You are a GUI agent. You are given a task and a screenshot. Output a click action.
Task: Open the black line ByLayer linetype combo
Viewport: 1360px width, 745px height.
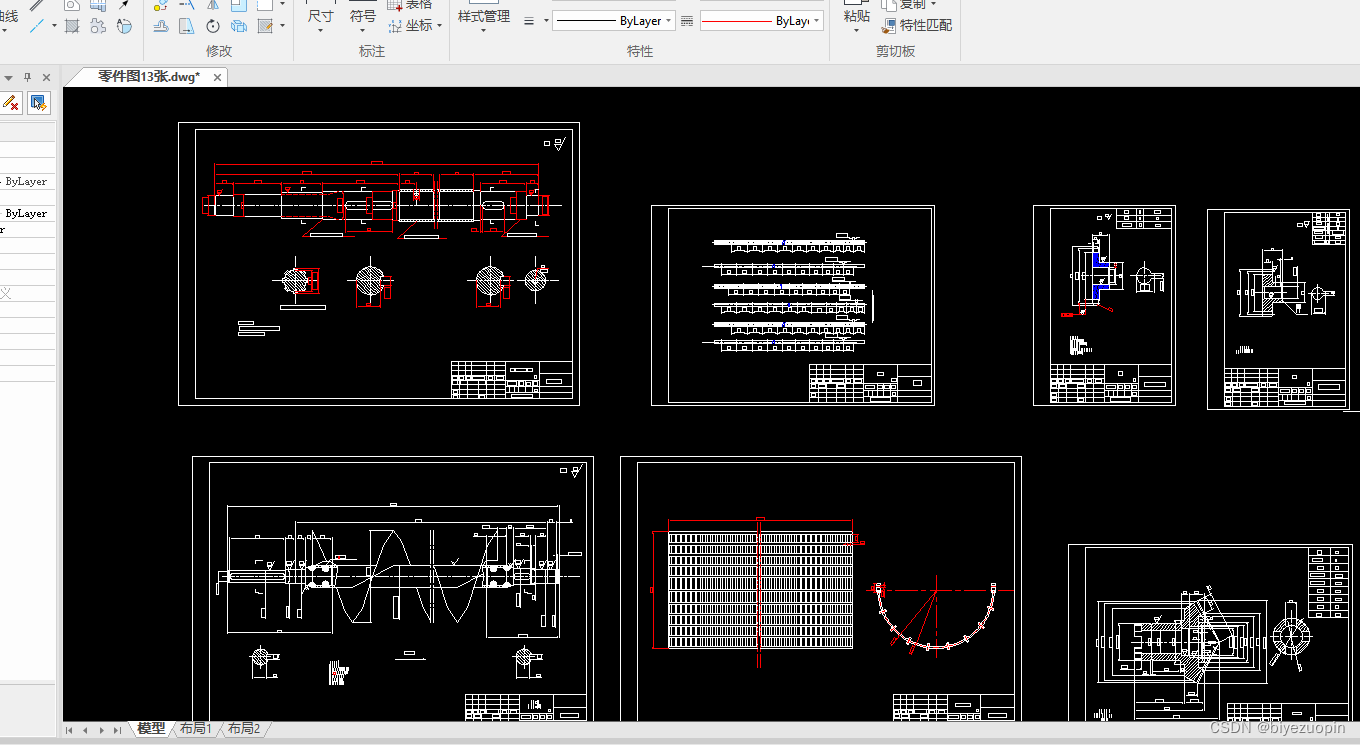pyautogui.click(x=614, y=21)
